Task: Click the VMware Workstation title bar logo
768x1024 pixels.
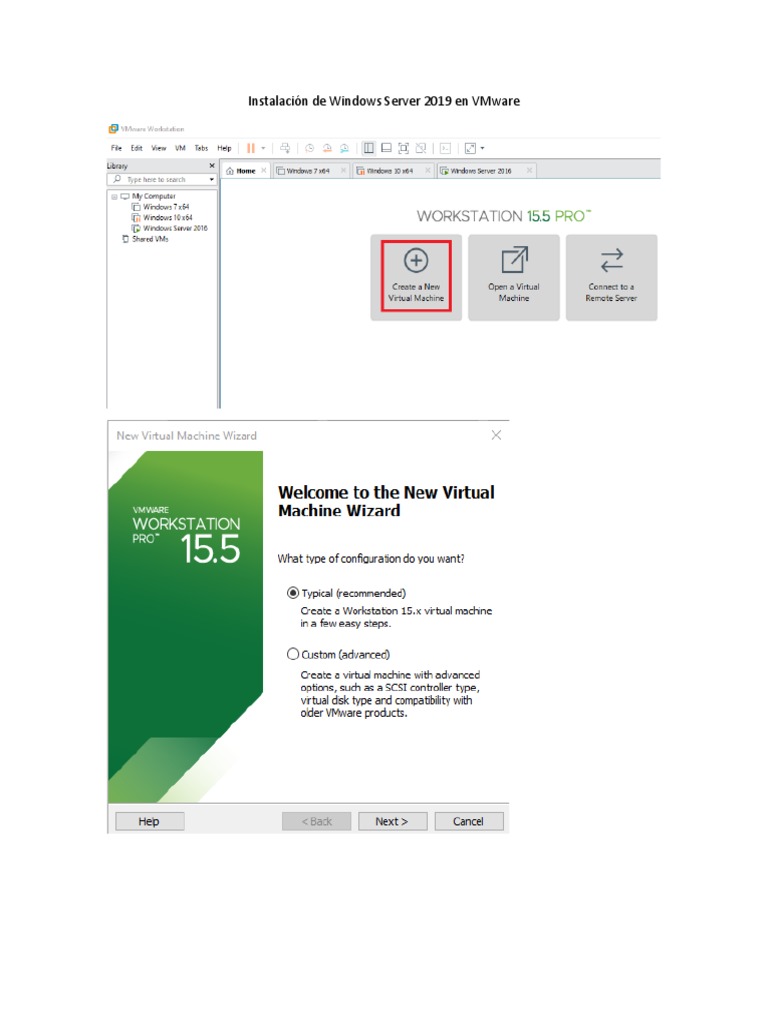Action: pyautogui.click(x=113, y=129)
